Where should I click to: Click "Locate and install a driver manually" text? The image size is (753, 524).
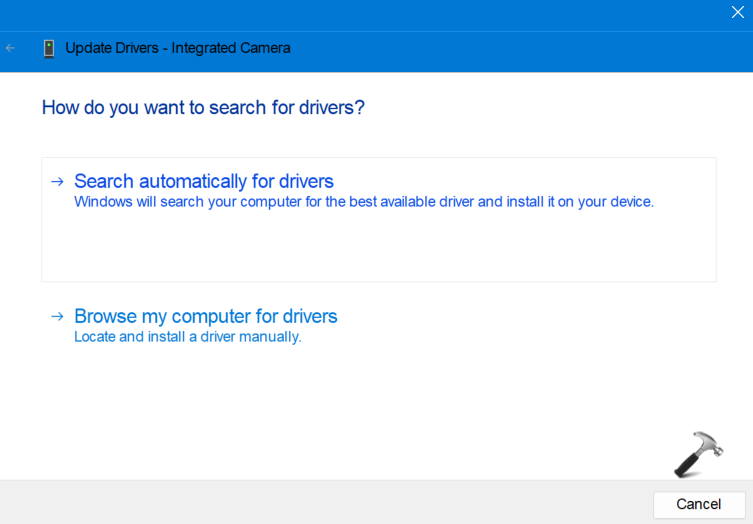(188, 337)
